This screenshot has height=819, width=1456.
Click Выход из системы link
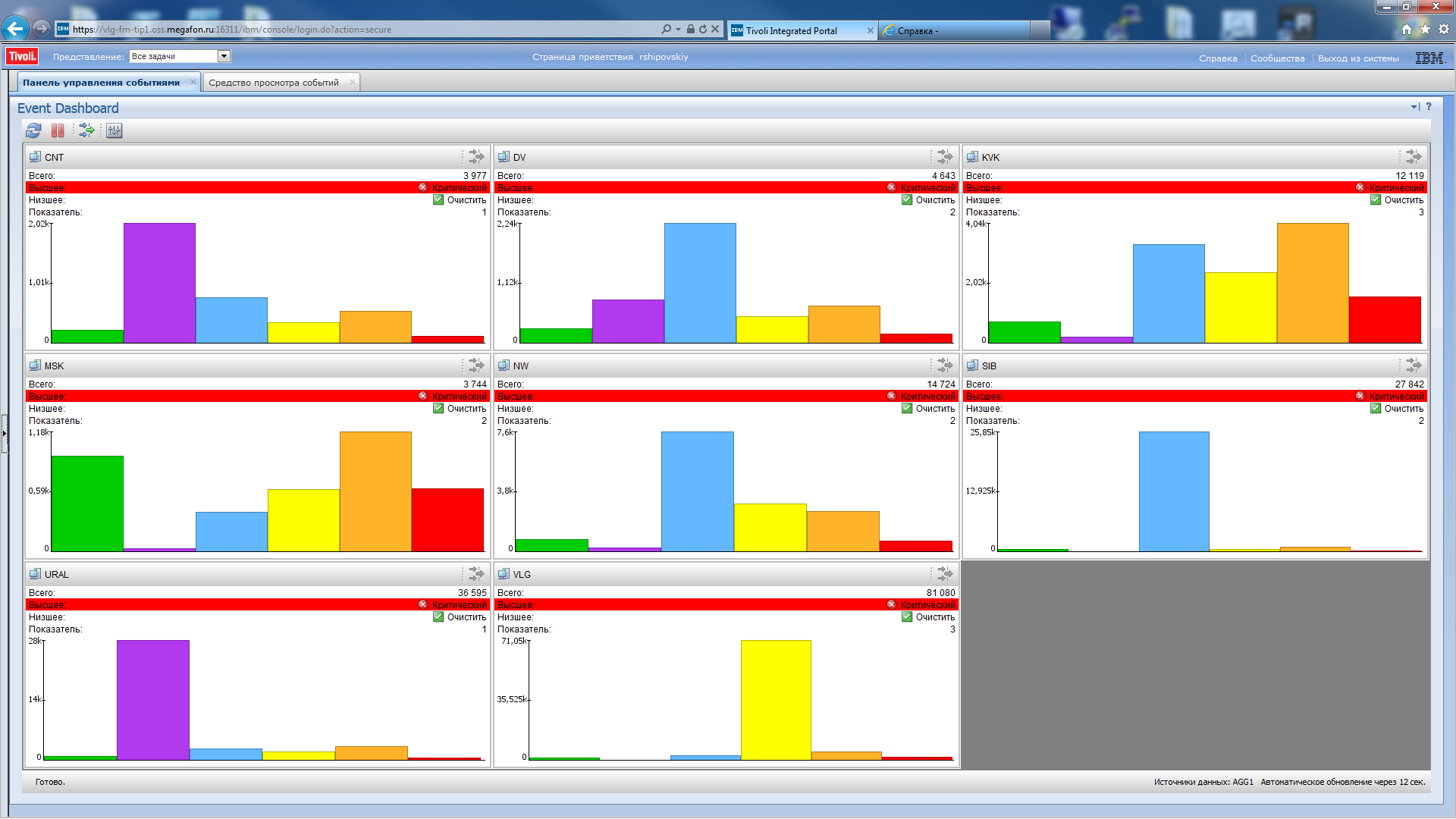(x=1358, y=58)
